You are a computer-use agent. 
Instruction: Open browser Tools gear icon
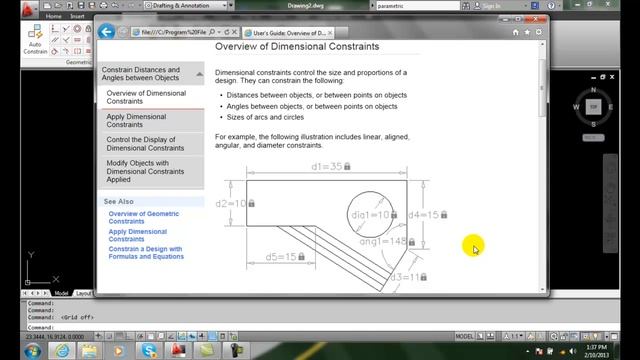[539, 32]
